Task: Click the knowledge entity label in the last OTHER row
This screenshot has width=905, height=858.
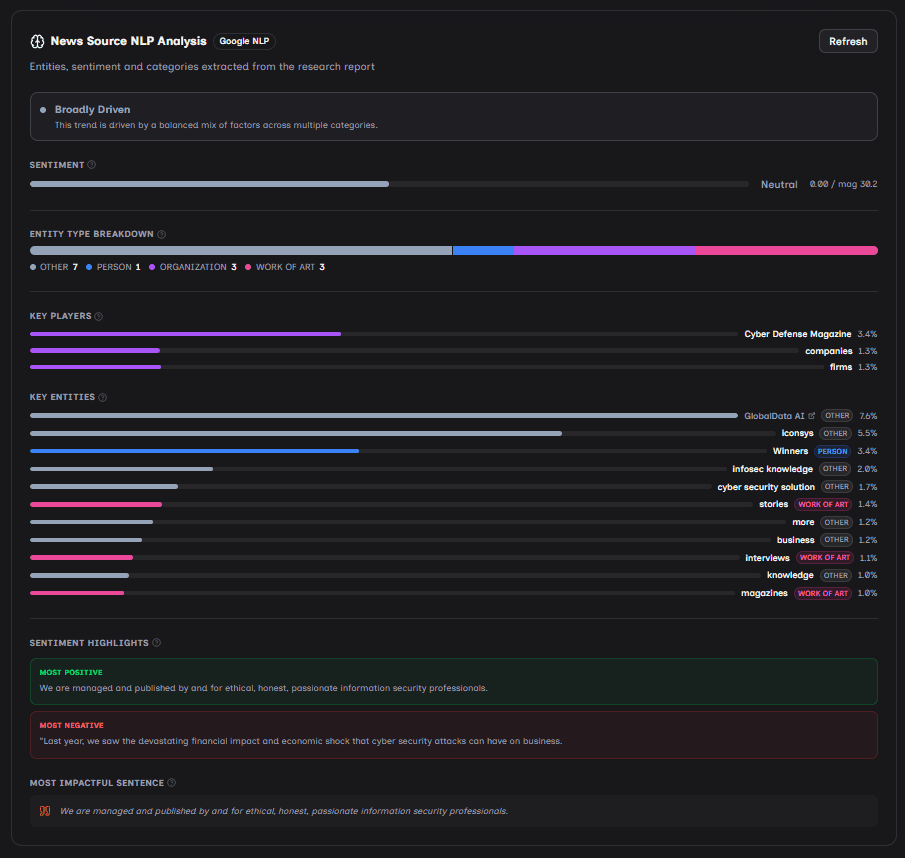Action: tap(790, 575)
